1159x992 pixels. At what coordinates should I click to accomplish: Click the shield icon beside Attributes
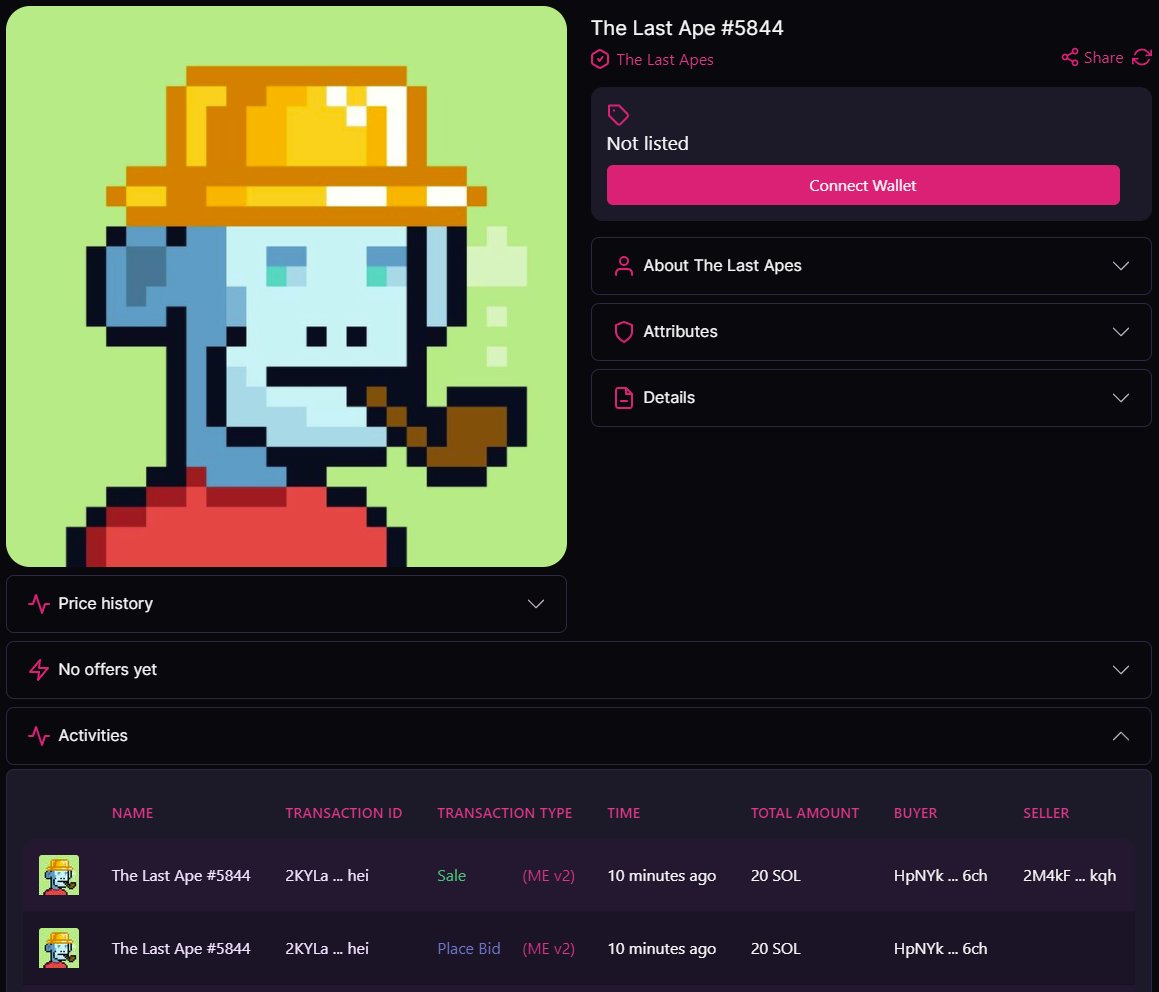click(624, 332)
